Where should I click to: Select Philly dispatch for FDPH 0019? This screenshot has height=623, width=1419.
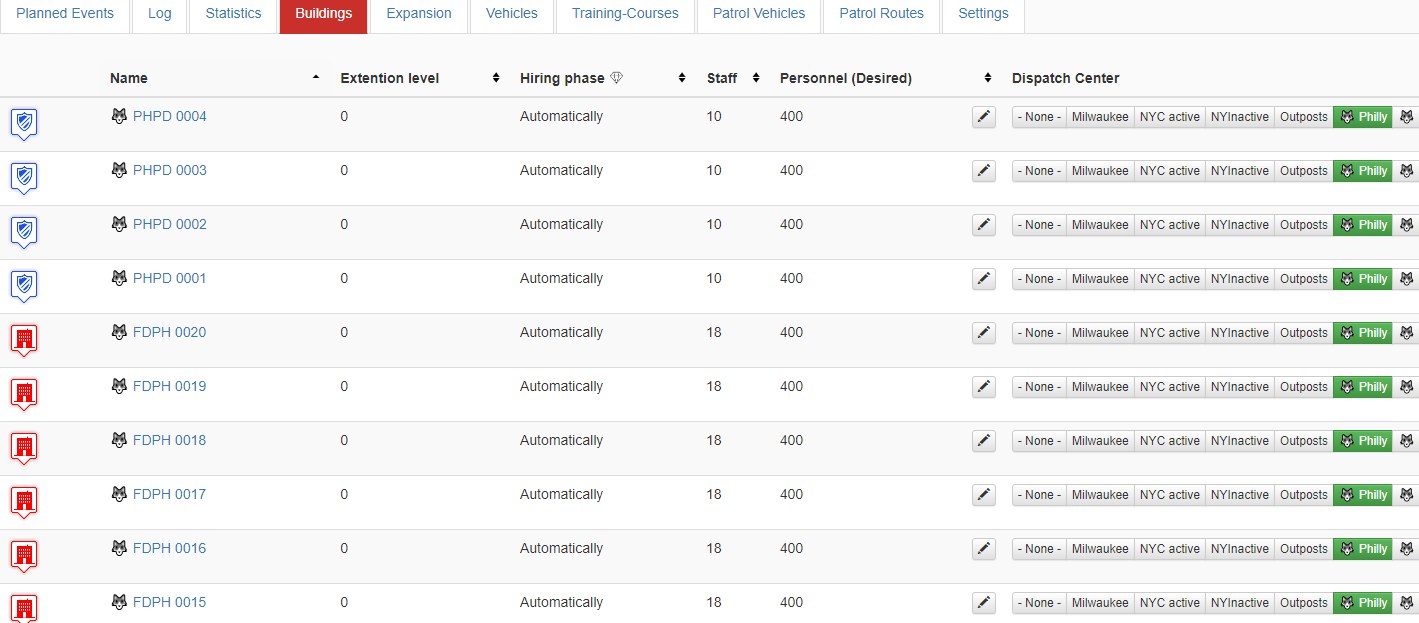[x=1363, y=387]
